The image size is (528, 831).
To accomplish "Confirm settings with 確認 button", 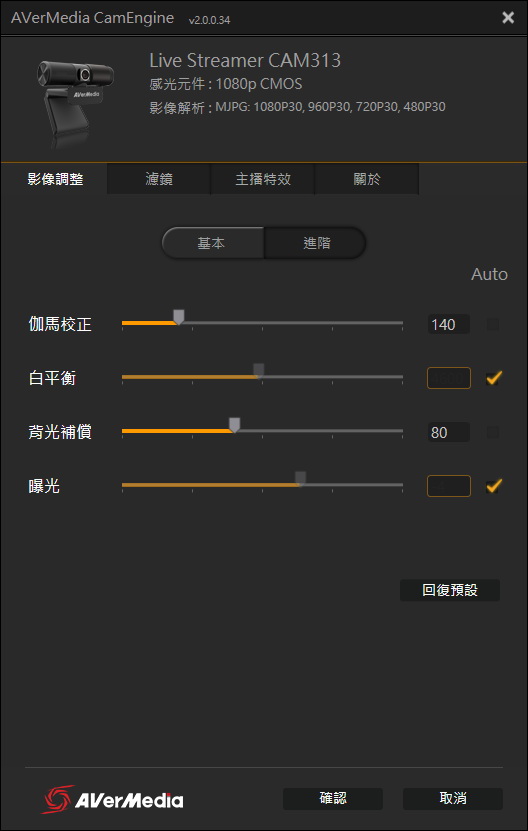I will pyautogui.click(x=333, y=799).
